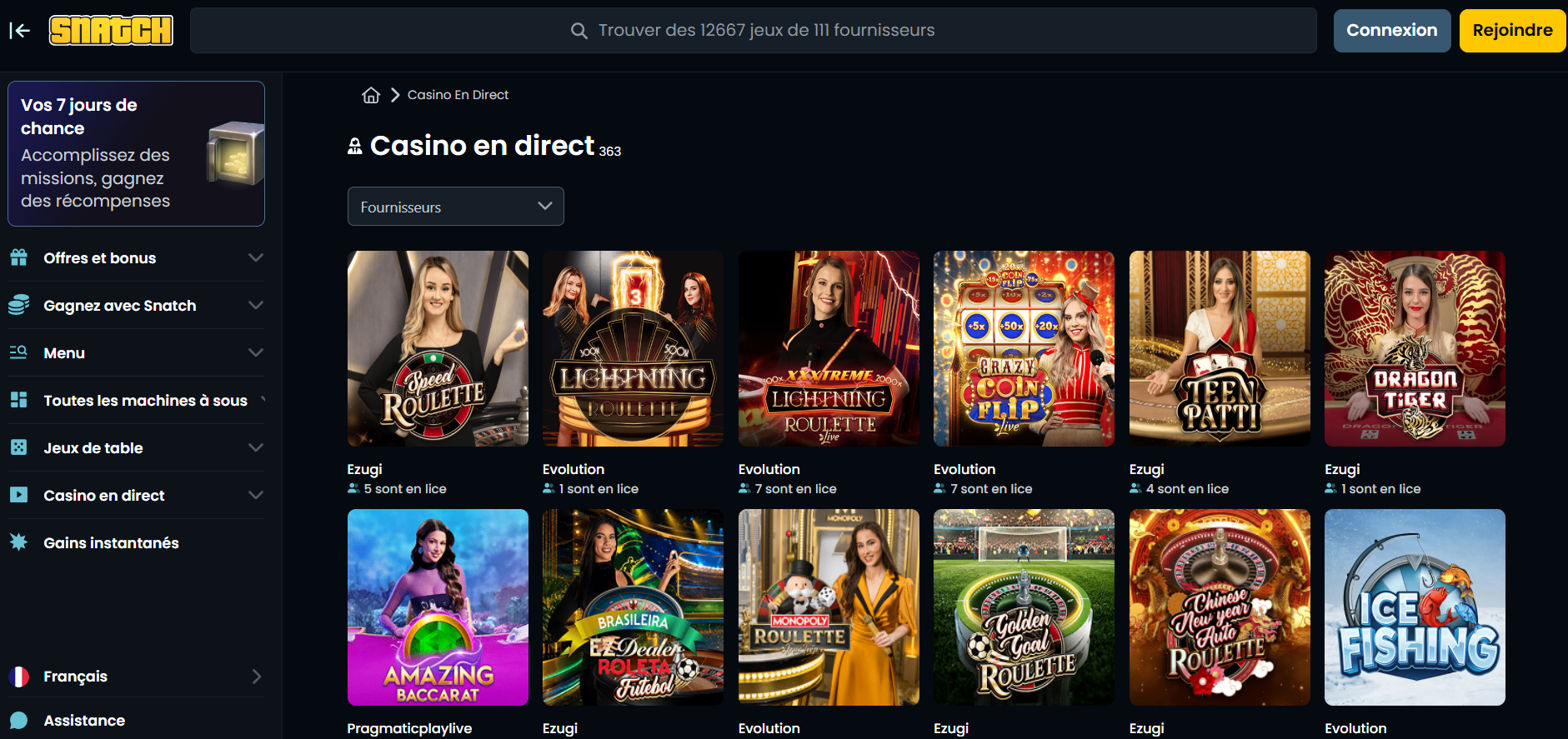Click '5 sont en lice' under Speed Roulette
The height and width of the screenshot is (739, 1568).
[x=405, y=489]
